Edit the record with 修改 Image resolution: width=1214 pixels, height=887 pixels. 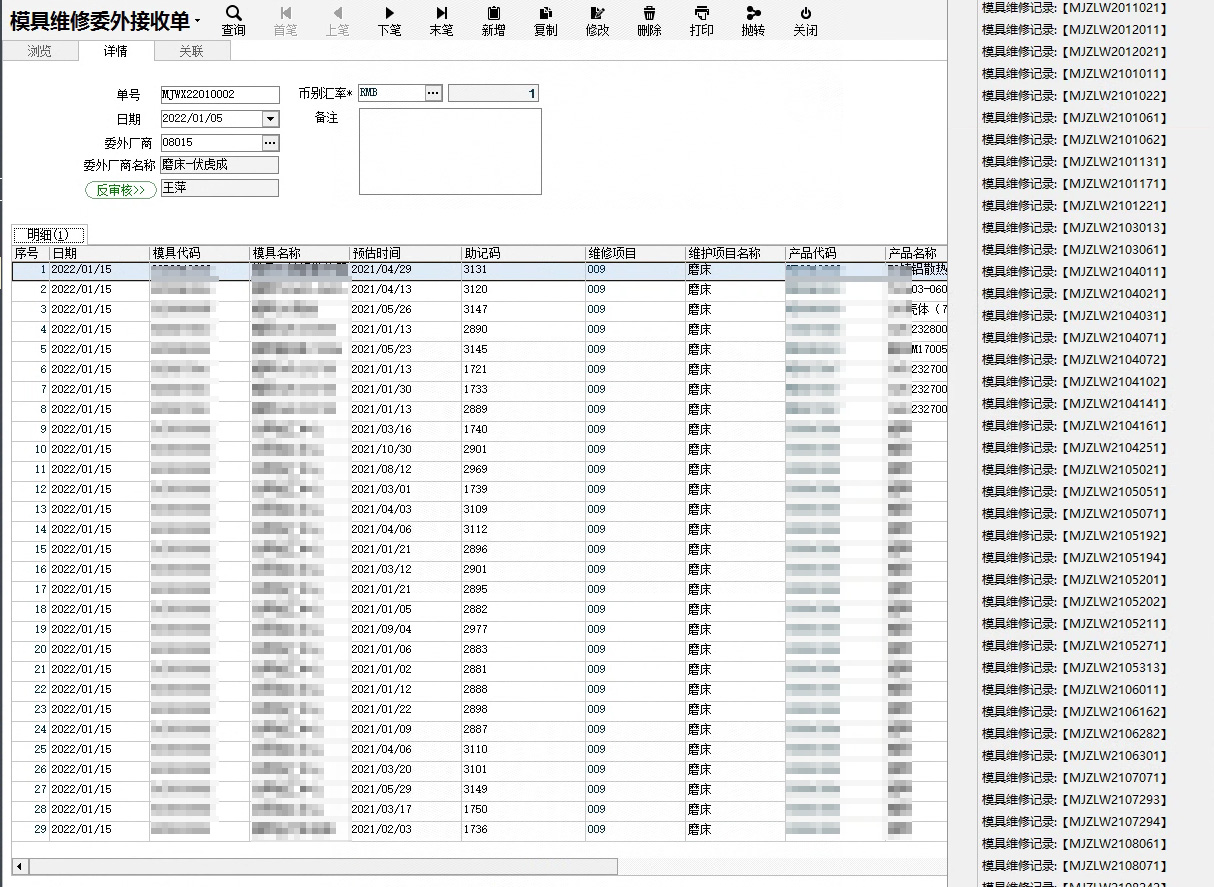tap(597, 21)
